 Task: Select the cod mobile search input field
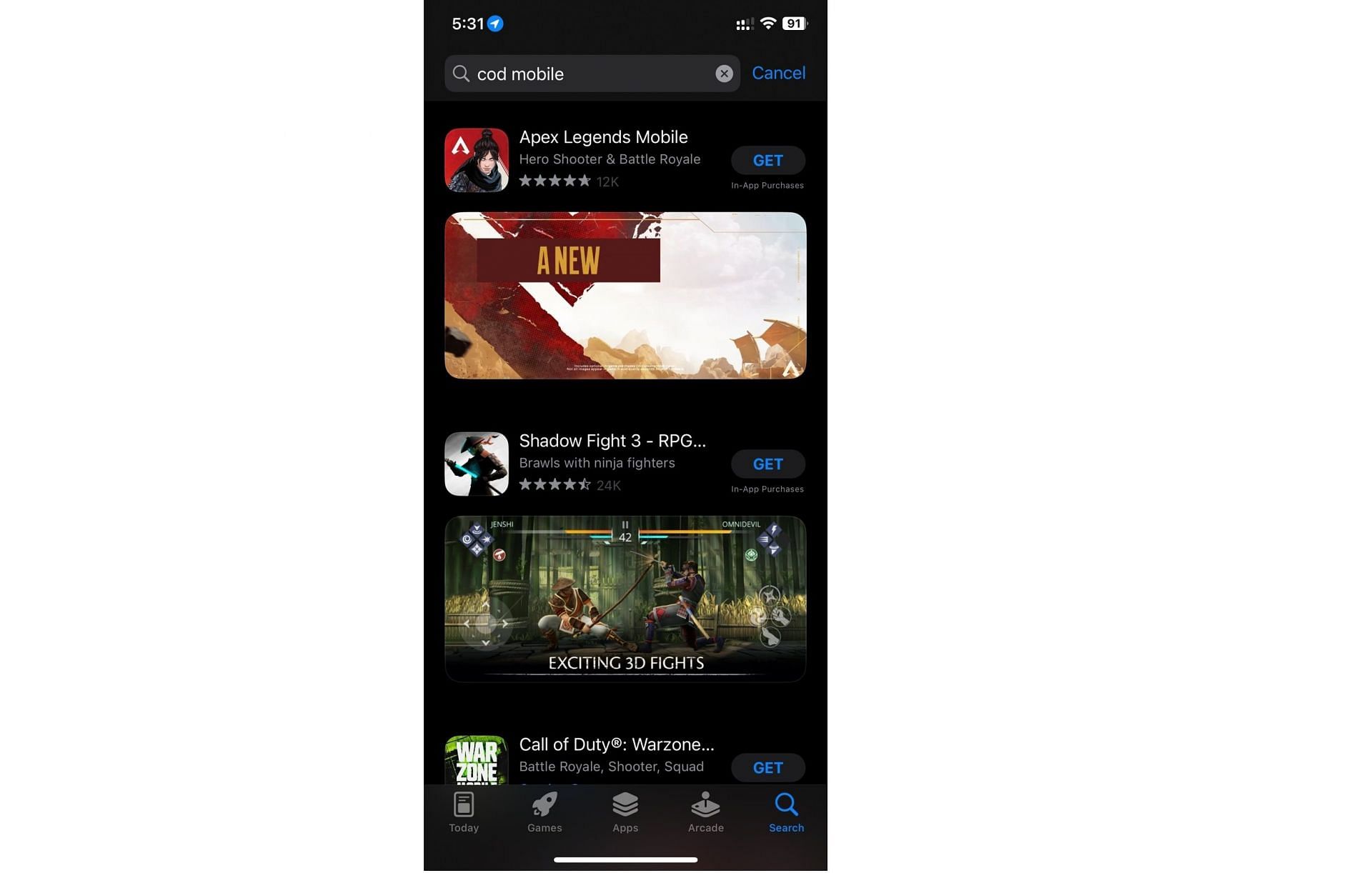(x=590, y=72)
